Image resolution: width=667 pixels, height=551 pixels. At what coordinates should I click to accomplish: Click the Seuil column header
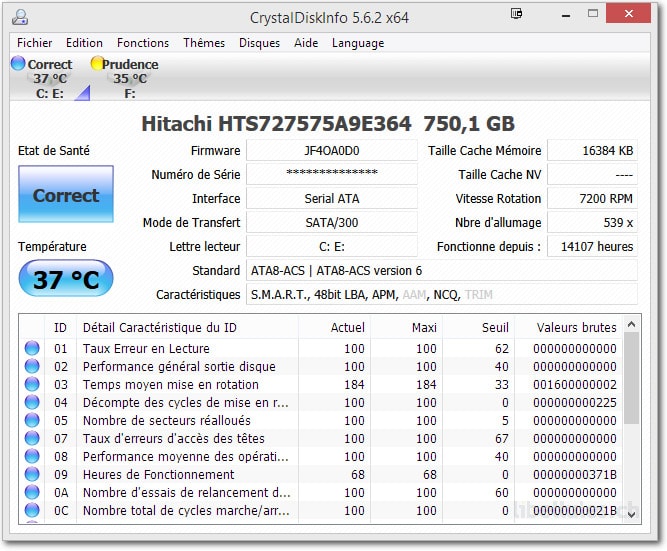(x=479, y=327)
